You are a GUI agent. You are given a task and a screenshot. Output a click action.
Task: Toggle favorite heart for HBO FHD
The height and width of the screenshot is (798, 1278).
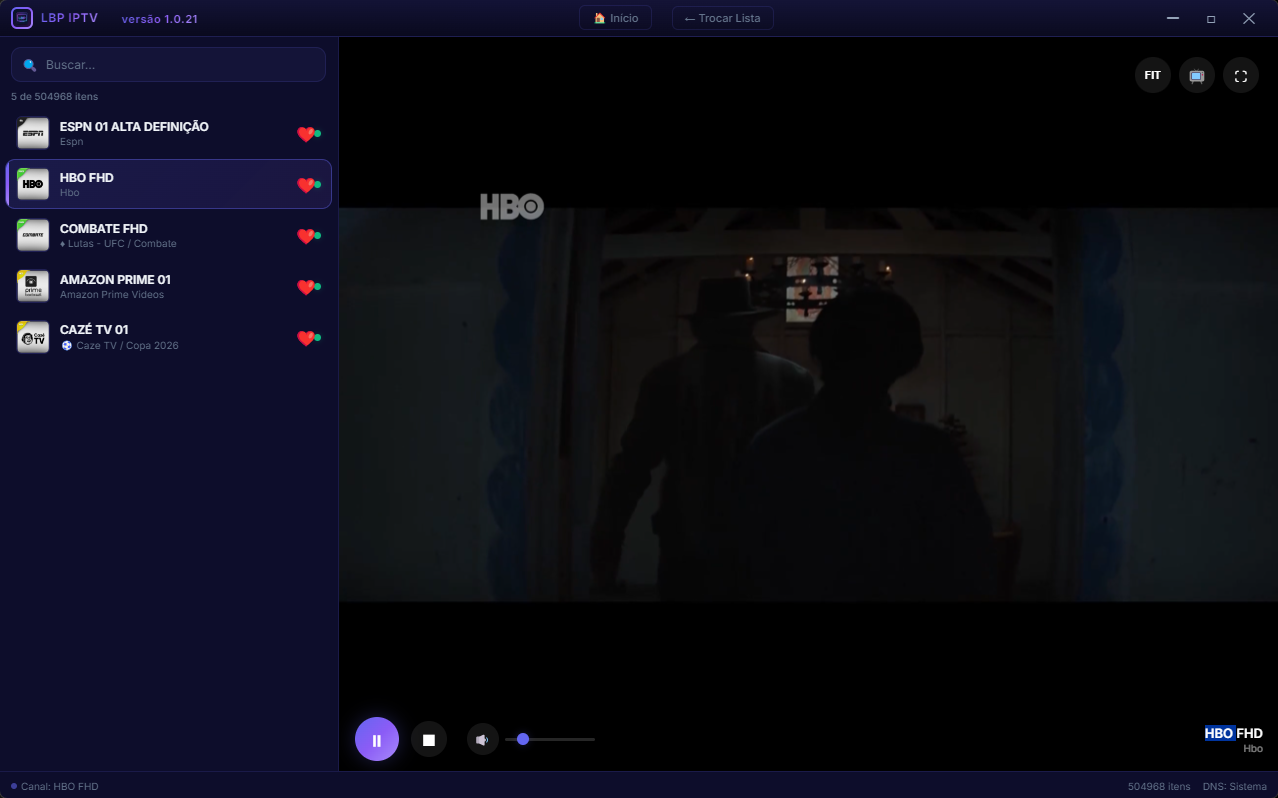306,185
